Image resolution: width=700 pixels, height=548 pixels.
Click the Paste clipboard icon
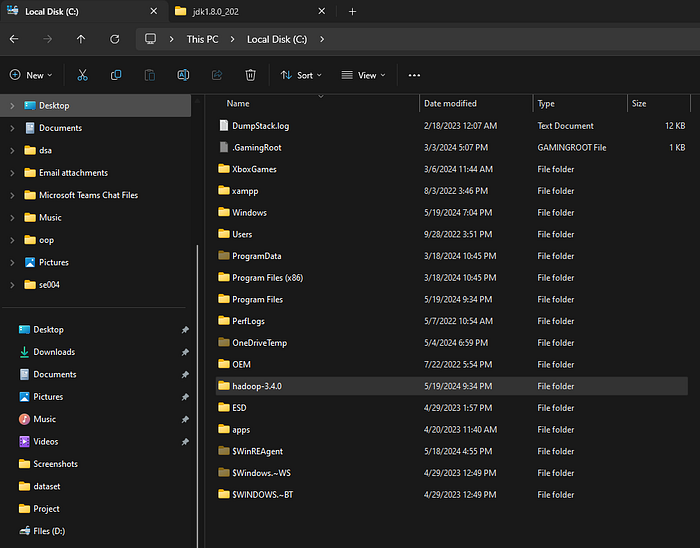pyautogui.click(x=150, y=75)
